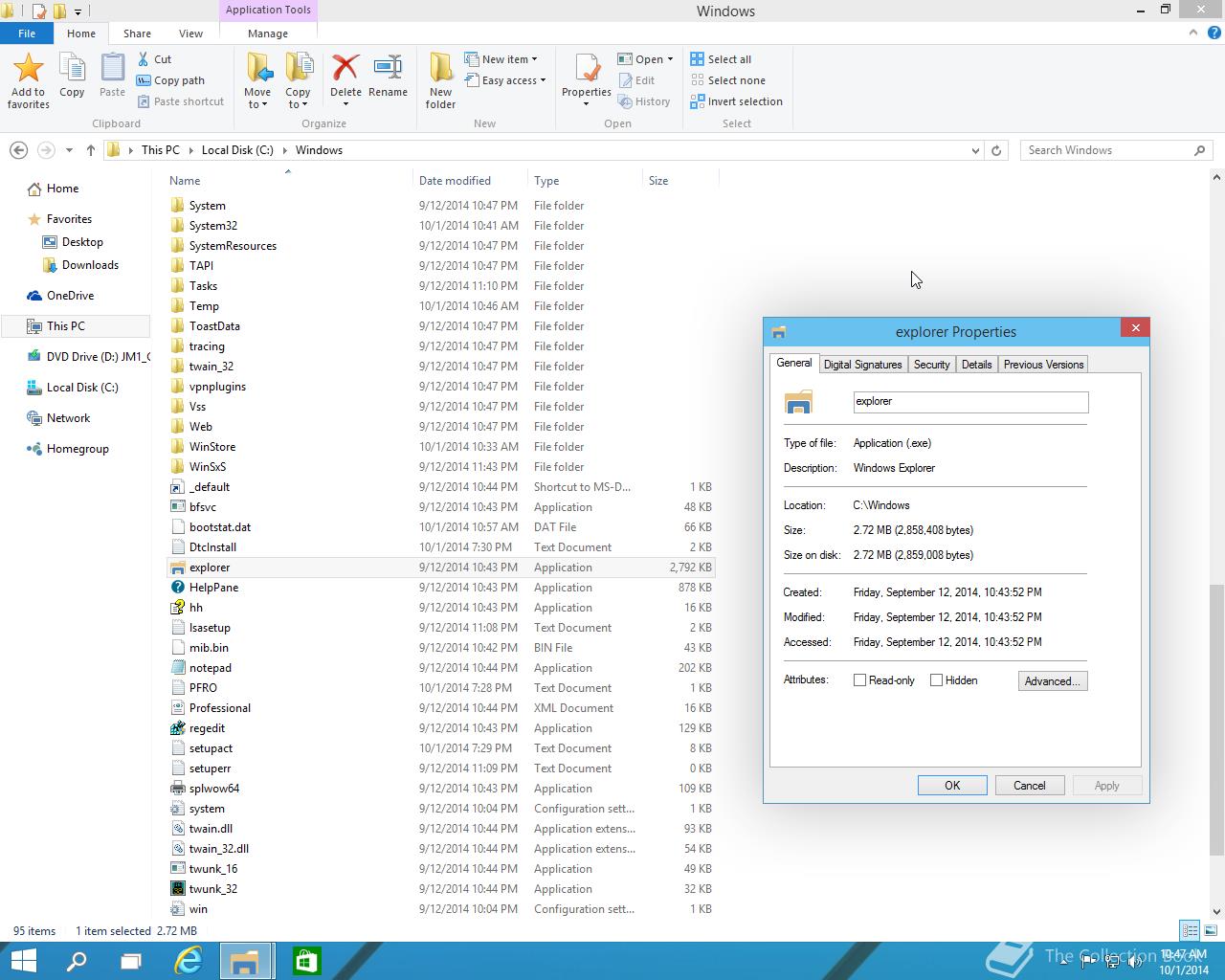The image size is (1225, 980).
Task: Select Homegroup in navigation pane
Action: point(77,449)
